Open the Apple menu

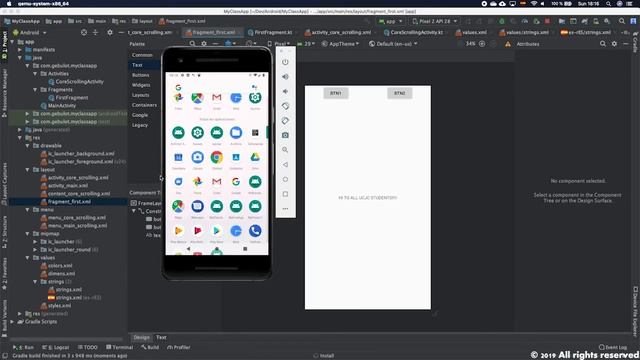coord(9,3)
